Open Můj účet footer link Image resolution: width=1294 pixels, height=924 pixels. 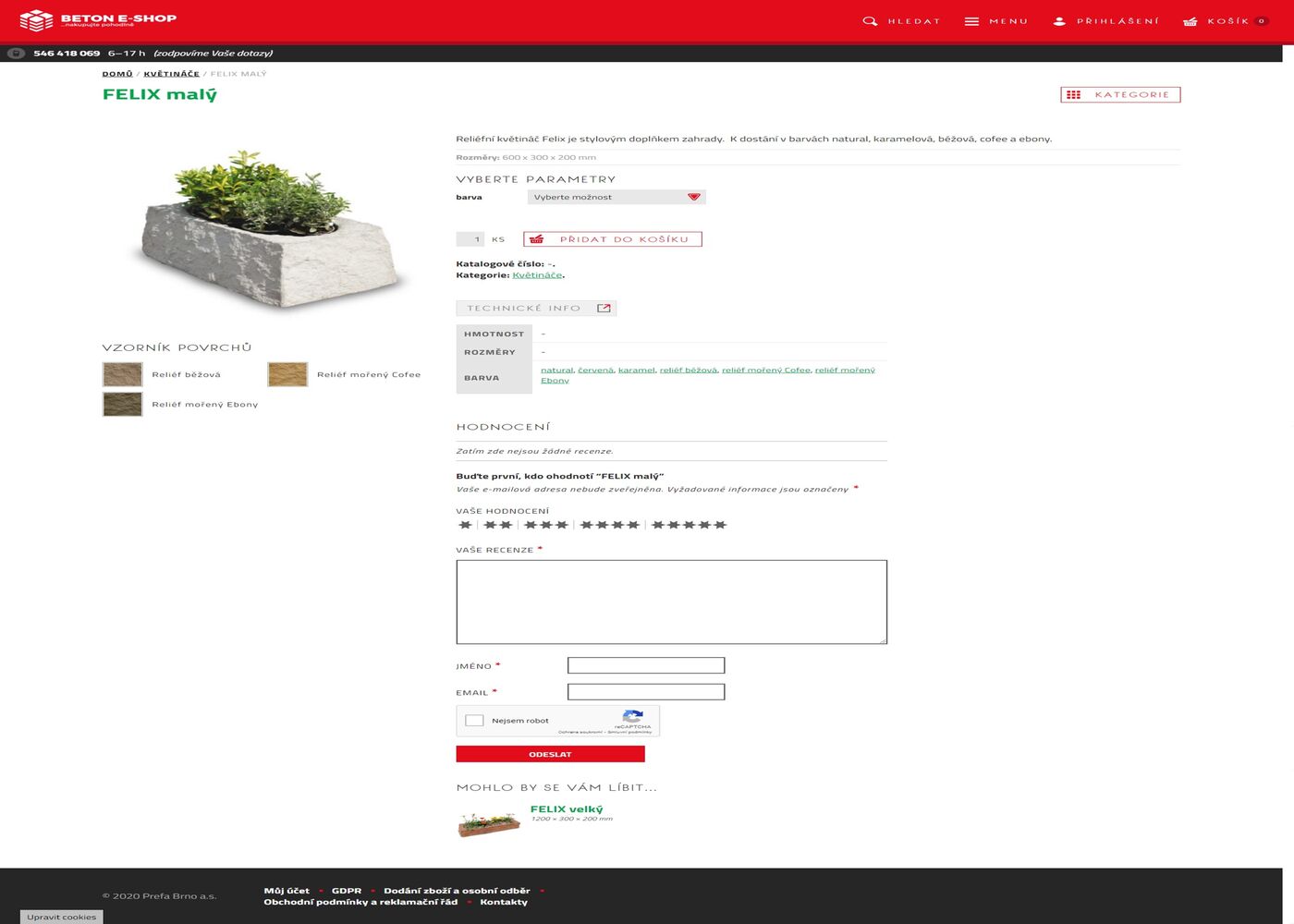[x=287, y=891]
